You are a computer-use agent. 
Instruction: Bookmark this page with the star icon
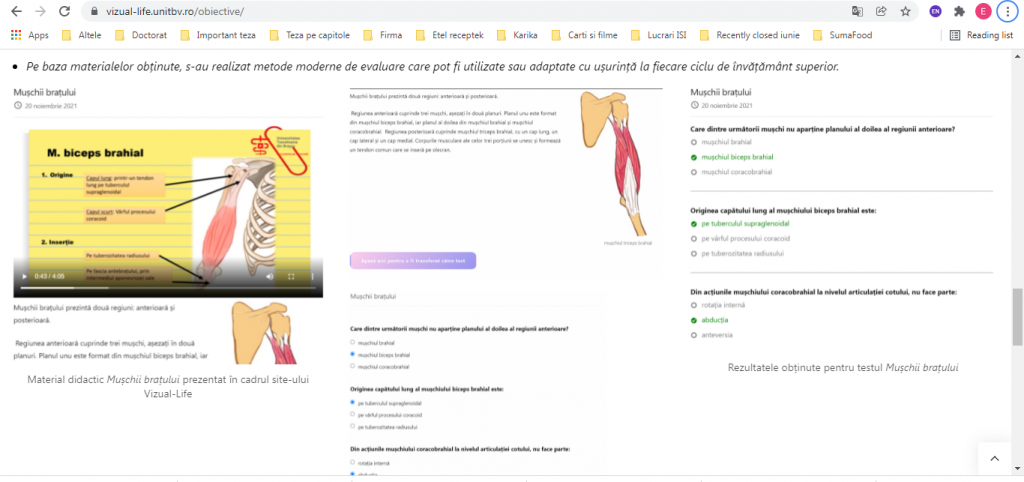(x=905, y=11)
